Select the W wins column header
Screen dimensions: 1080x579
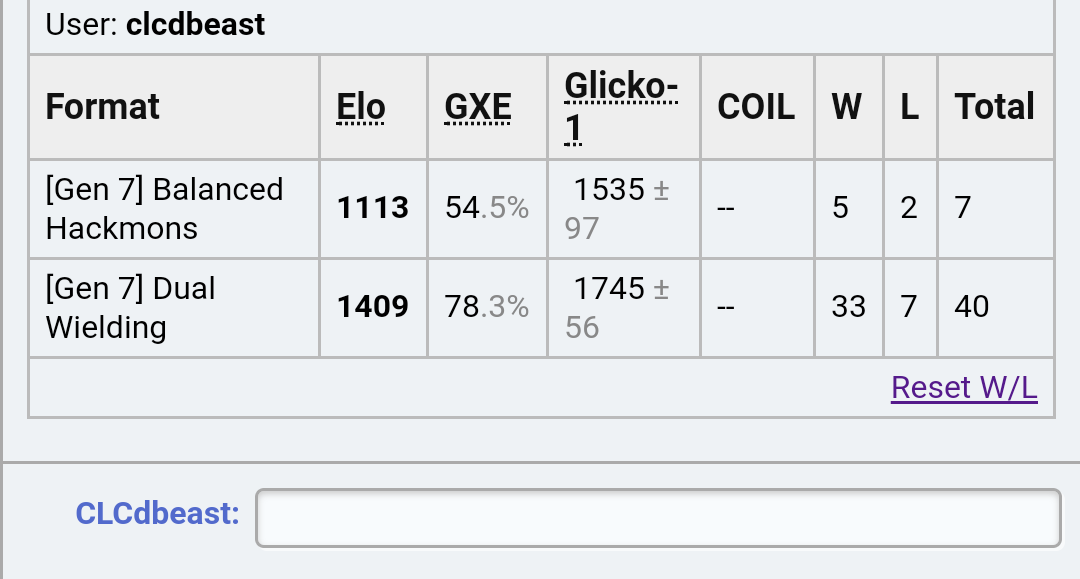[x=847, y=107]
